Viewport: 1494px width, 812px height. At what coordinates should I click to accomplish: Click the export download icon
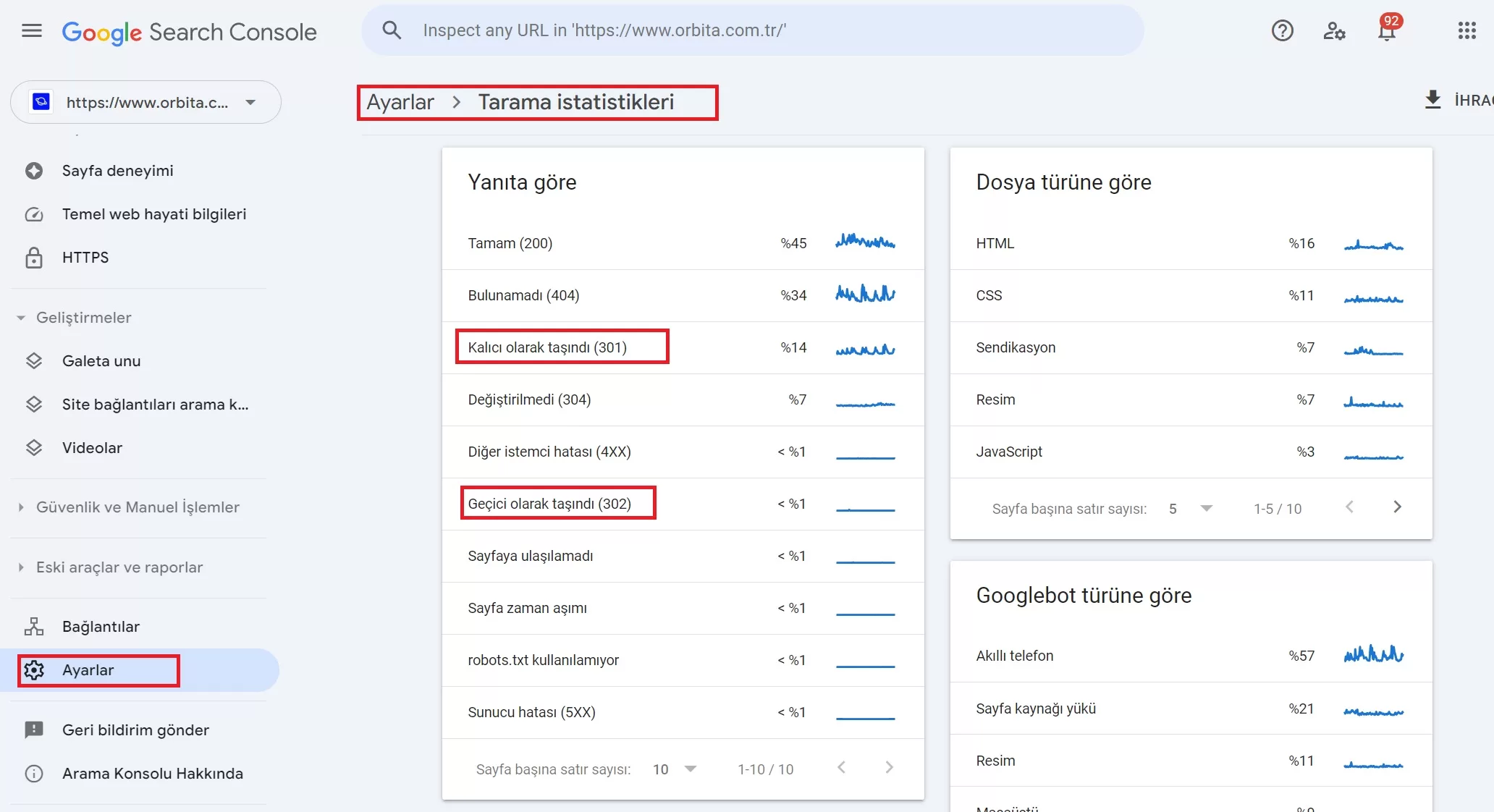click(x=1432, y=100)
